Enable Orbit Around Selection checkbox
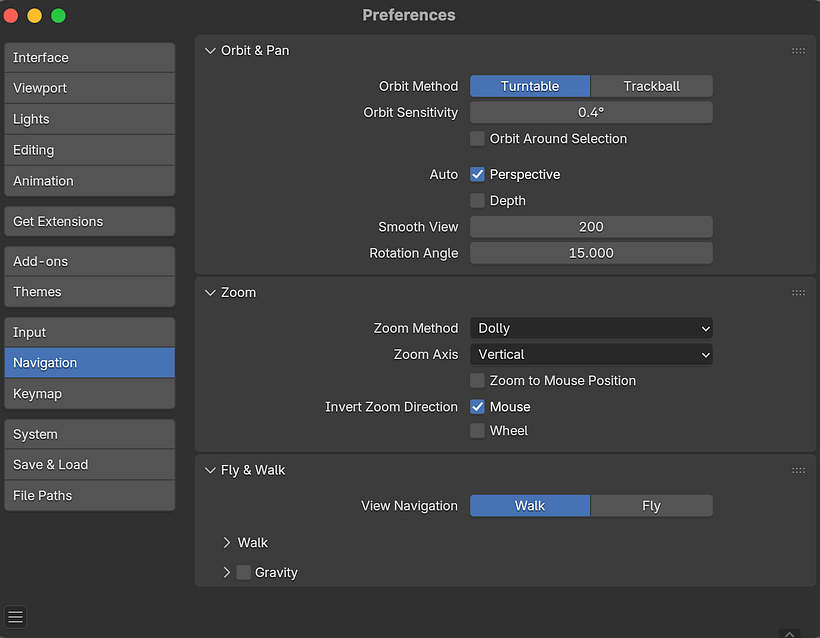 (478, 139)
